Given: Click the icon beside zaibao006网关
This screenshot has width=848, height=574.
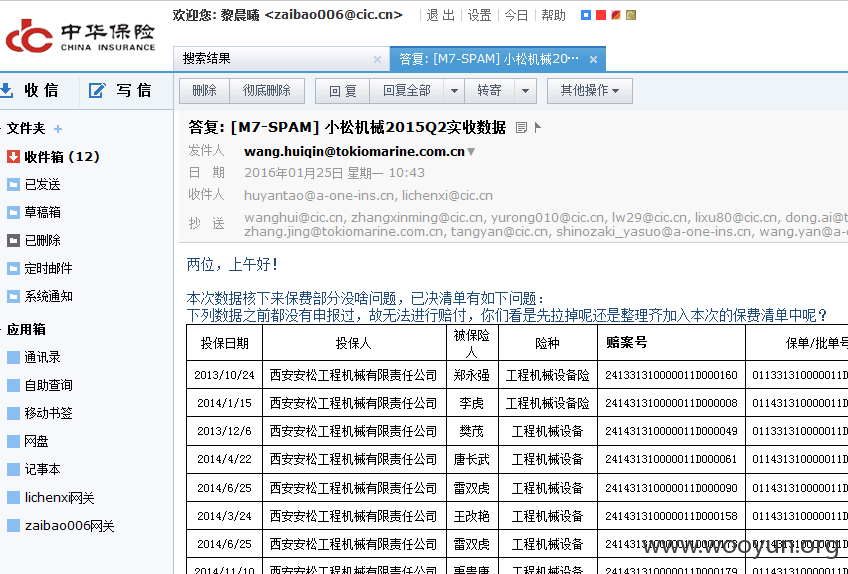Looking at the screenshot, I should [x=13, y=525].
